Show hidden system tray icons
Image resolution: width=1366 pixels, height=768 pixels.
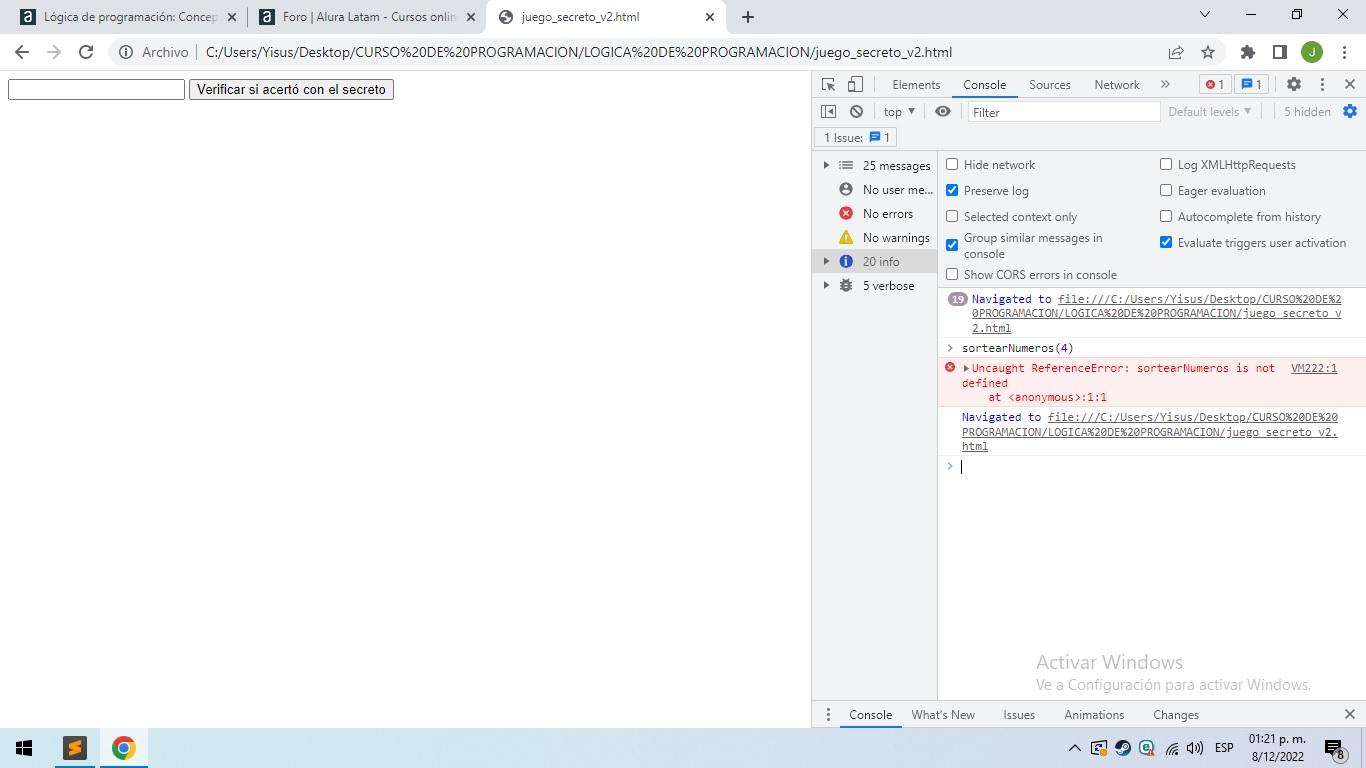[1074, 748]
